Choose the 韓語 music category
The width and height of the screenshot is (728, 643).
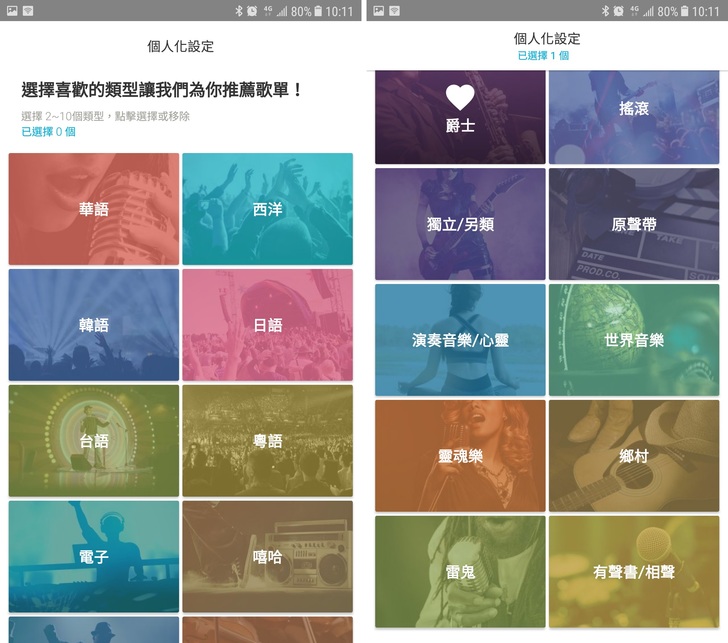(93, 325)
